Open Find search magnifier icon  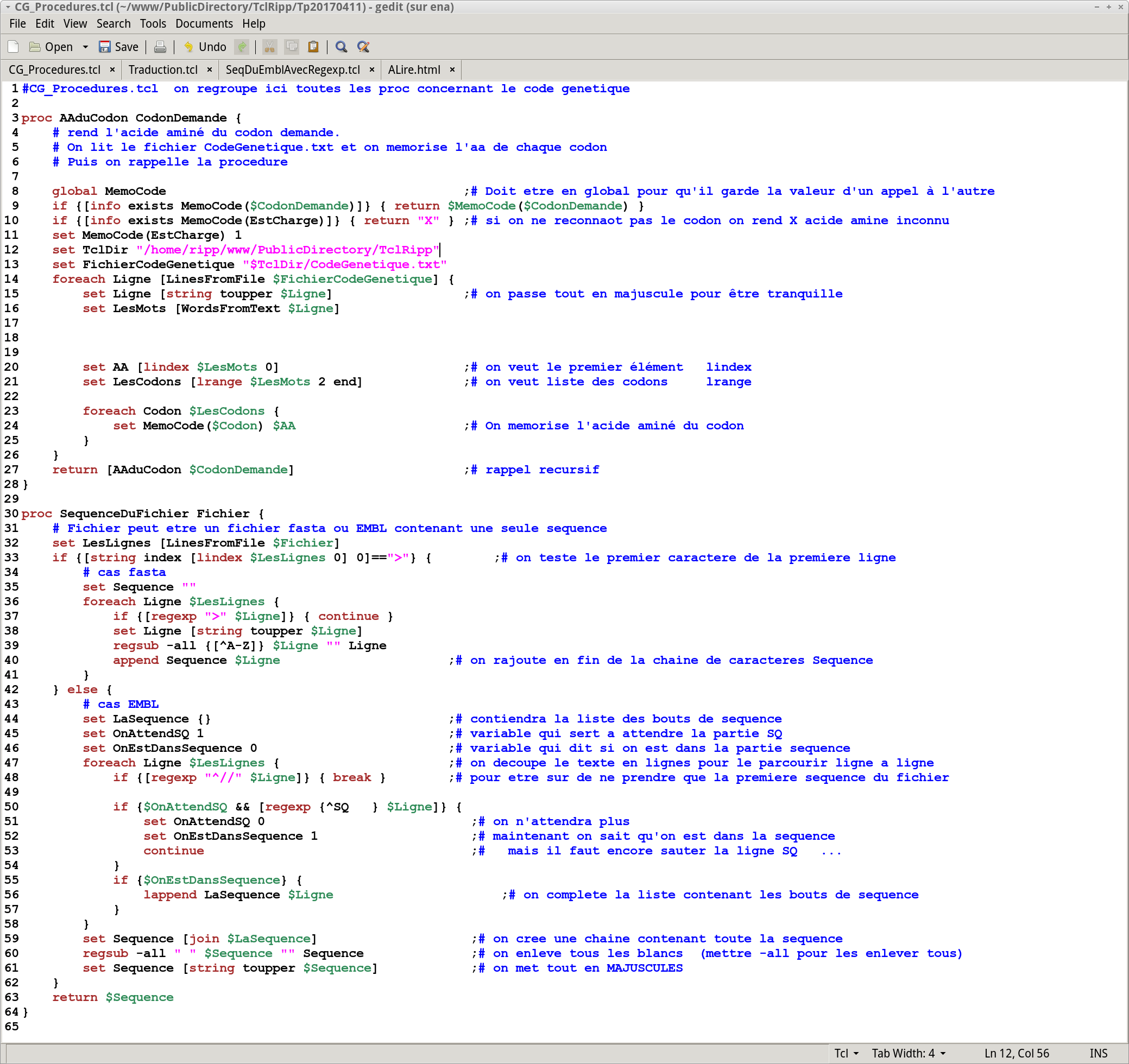coord(342,47)
